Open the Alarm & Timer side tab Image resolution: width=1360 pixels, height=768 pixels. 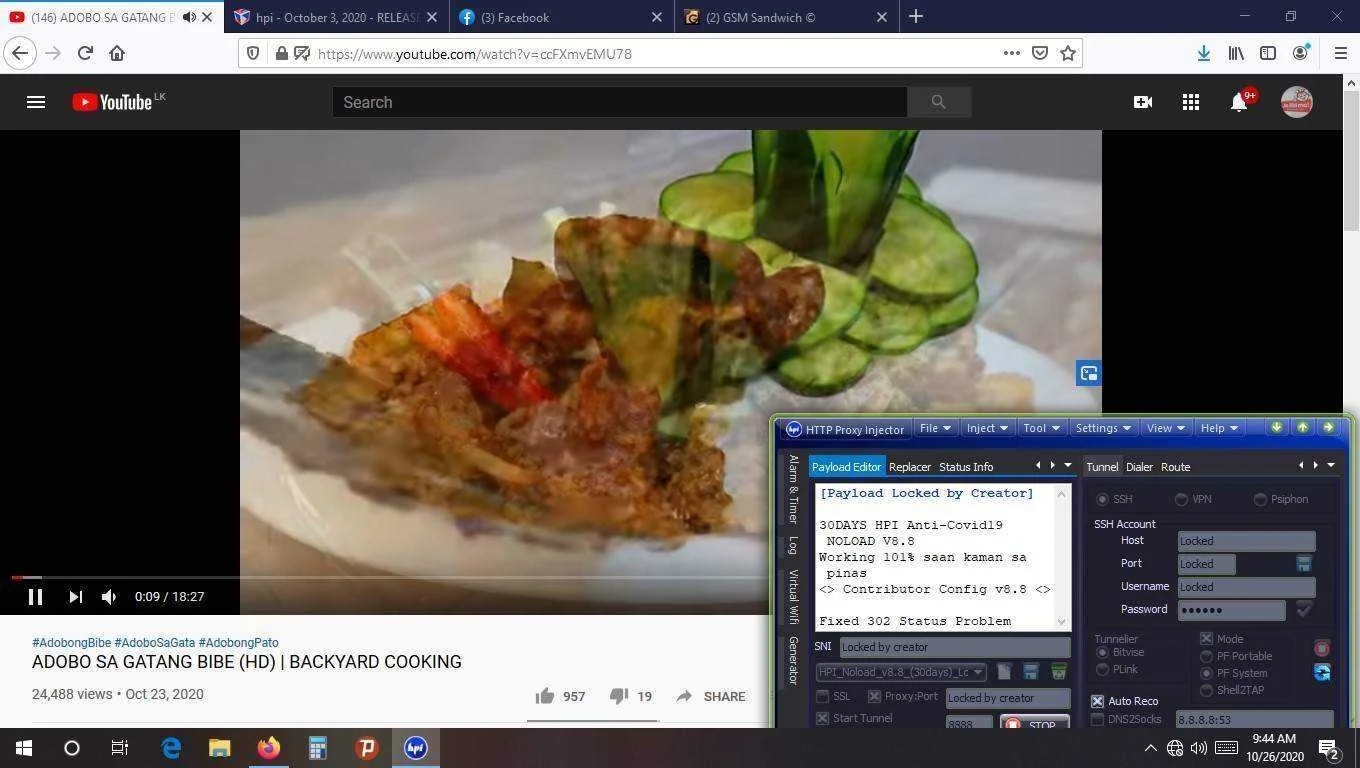793,489
